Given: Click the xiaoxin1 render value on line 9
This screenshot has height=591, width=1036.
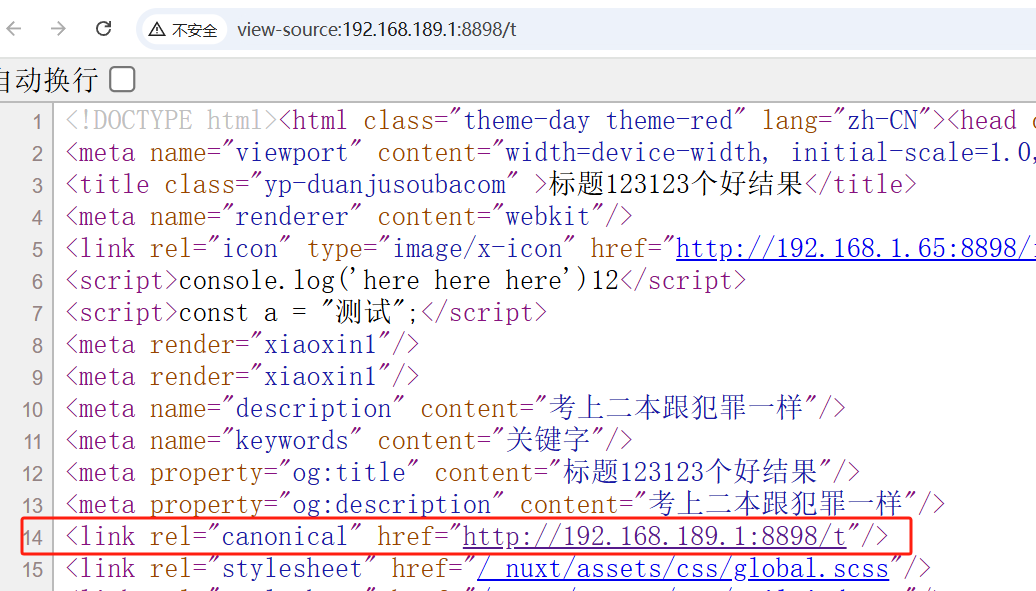Looking at the screenshot, I should tap(320, 377).
